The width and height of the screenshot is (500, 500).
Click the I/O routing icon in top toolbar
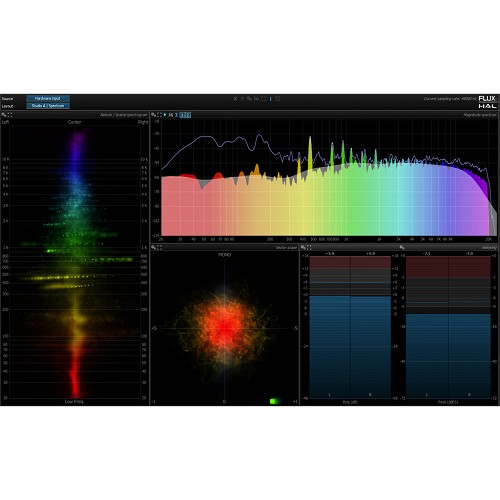[x=256, y=99]
